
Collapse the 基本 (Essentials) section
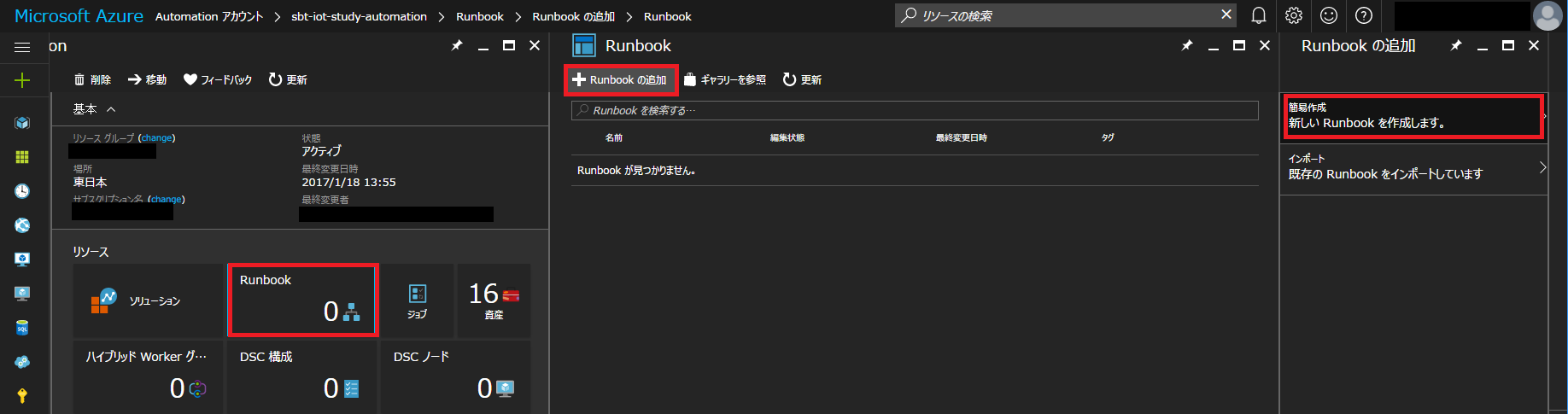(94, 109)
